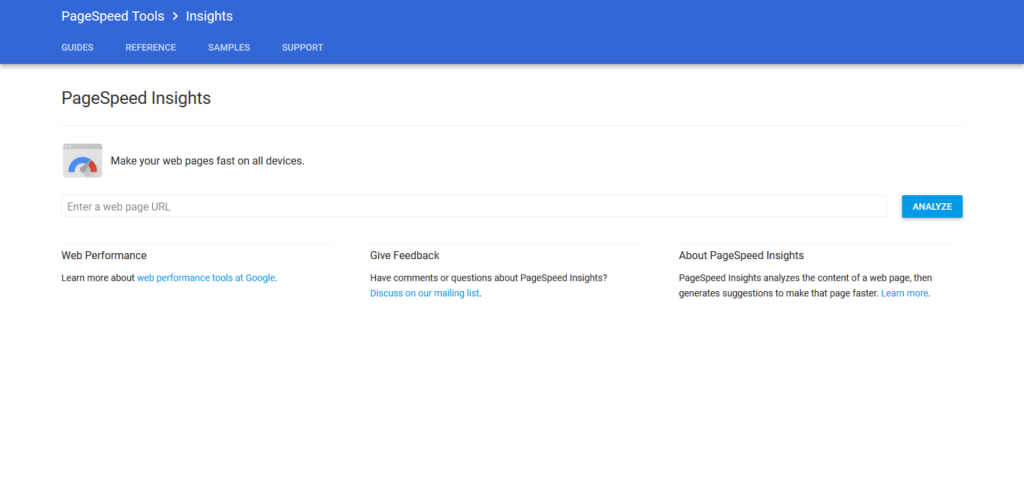Screen dimensions: 1024x494
Task: Open the SUPPORT tab
Action: pos(302,48)
